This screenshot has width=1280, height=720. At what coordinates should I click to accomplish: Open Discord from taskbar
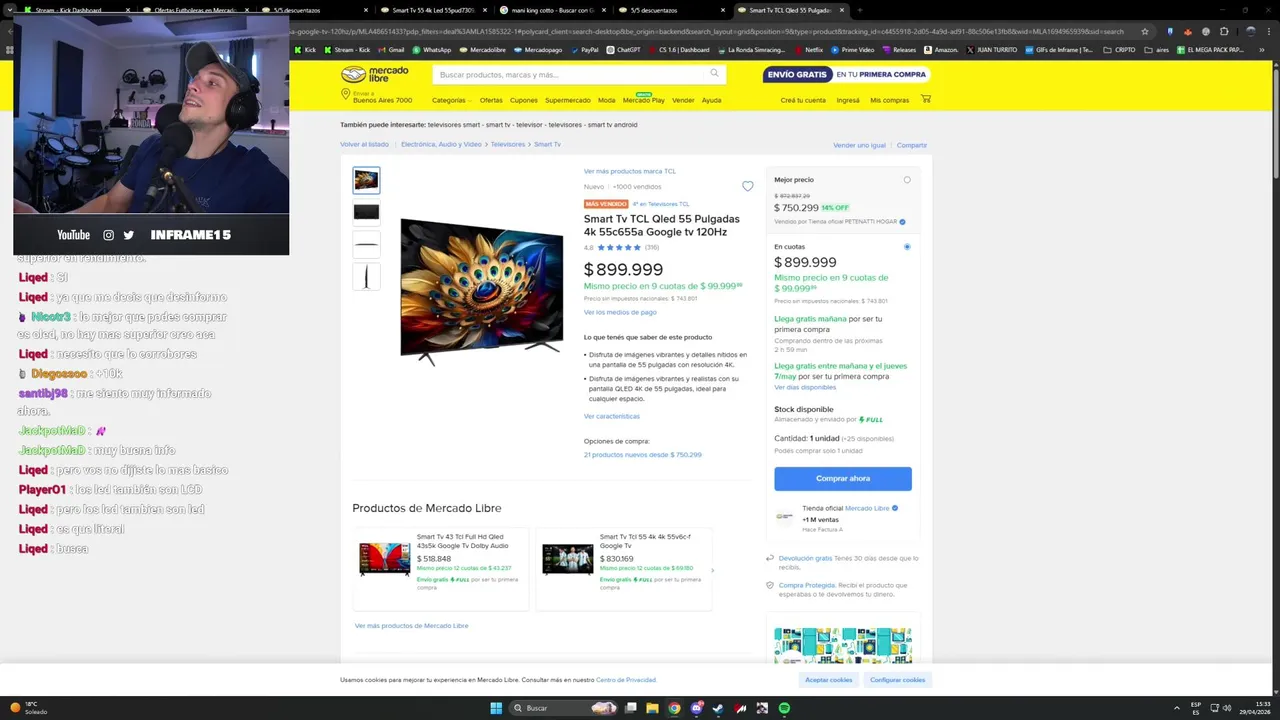point(696,708)
